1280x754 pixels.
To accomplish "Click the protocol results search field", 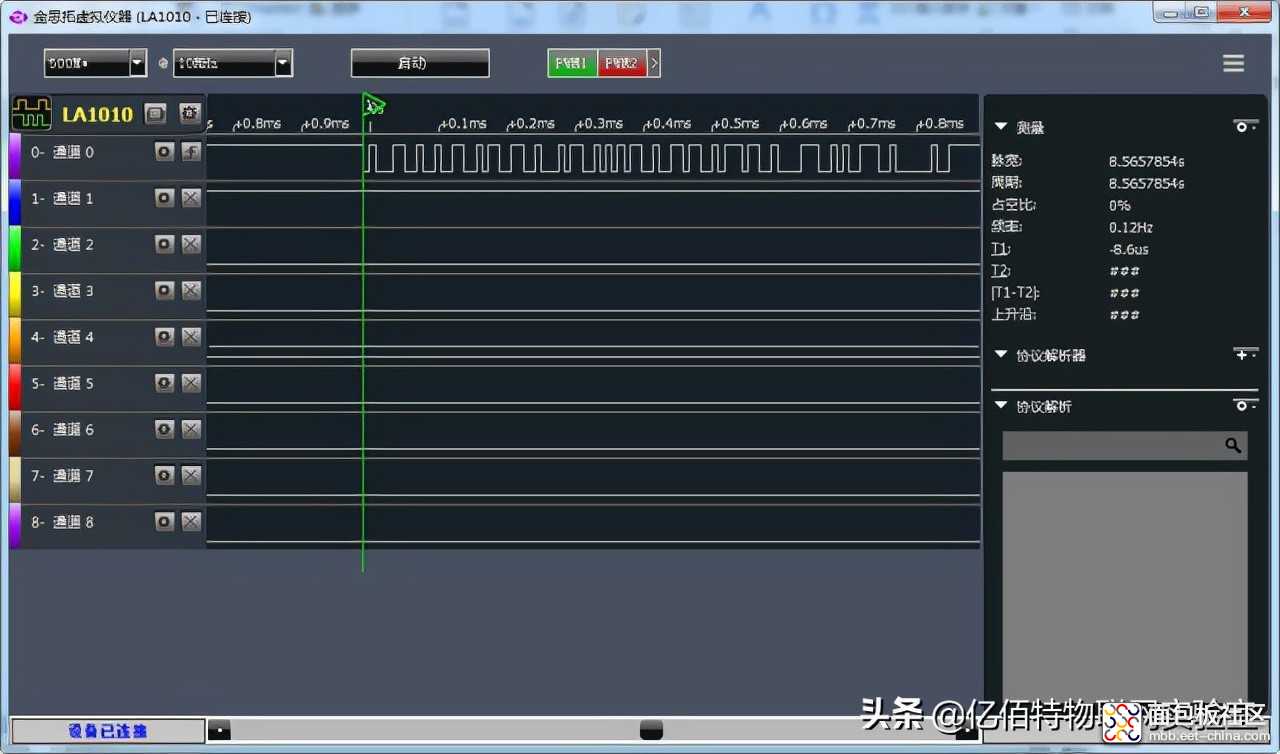I will coord(1125,446).
